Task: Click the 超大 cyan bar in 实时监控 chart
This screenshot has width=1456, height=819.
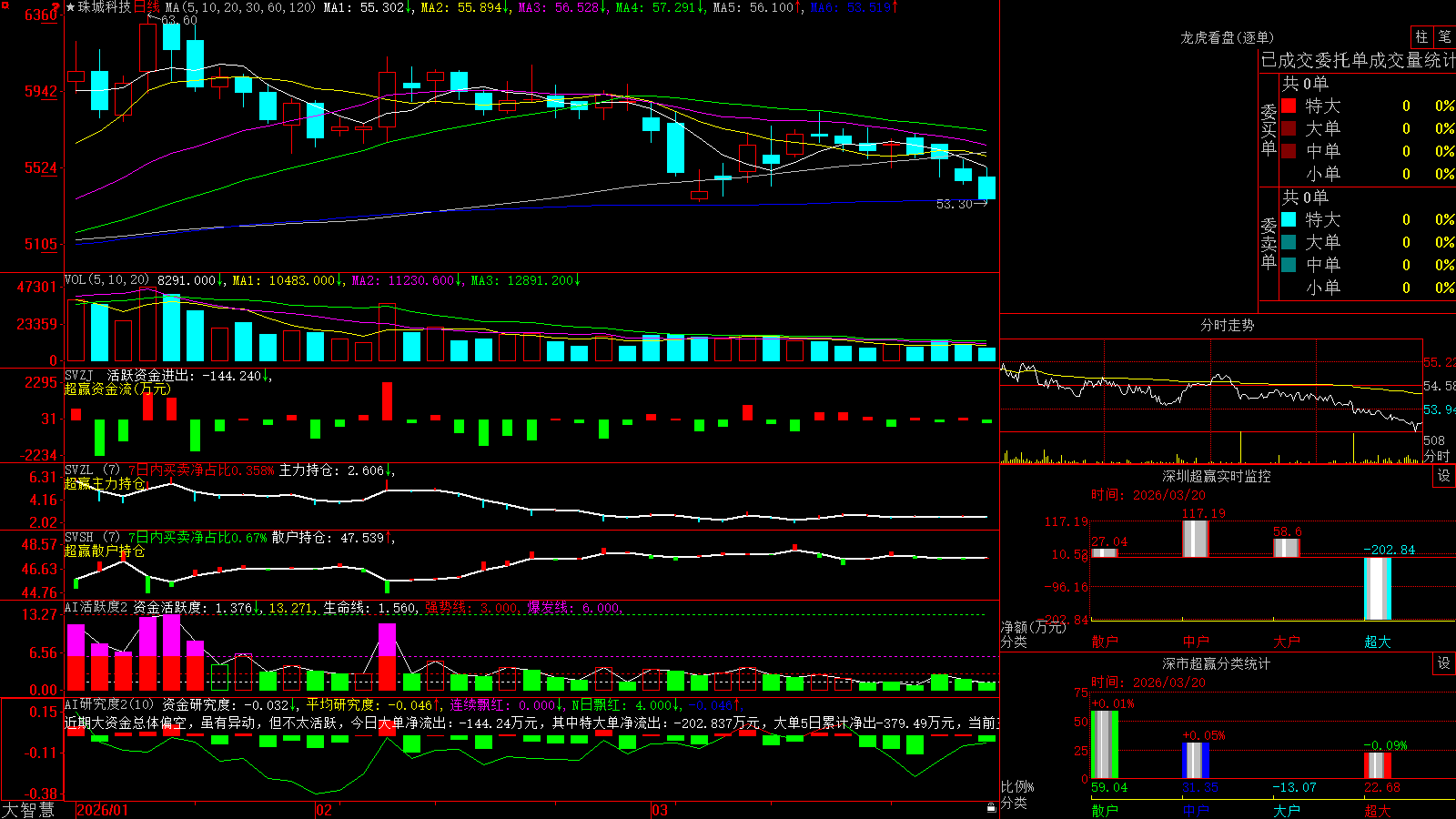Action: pyautogui.click(x=1378, y=589)
